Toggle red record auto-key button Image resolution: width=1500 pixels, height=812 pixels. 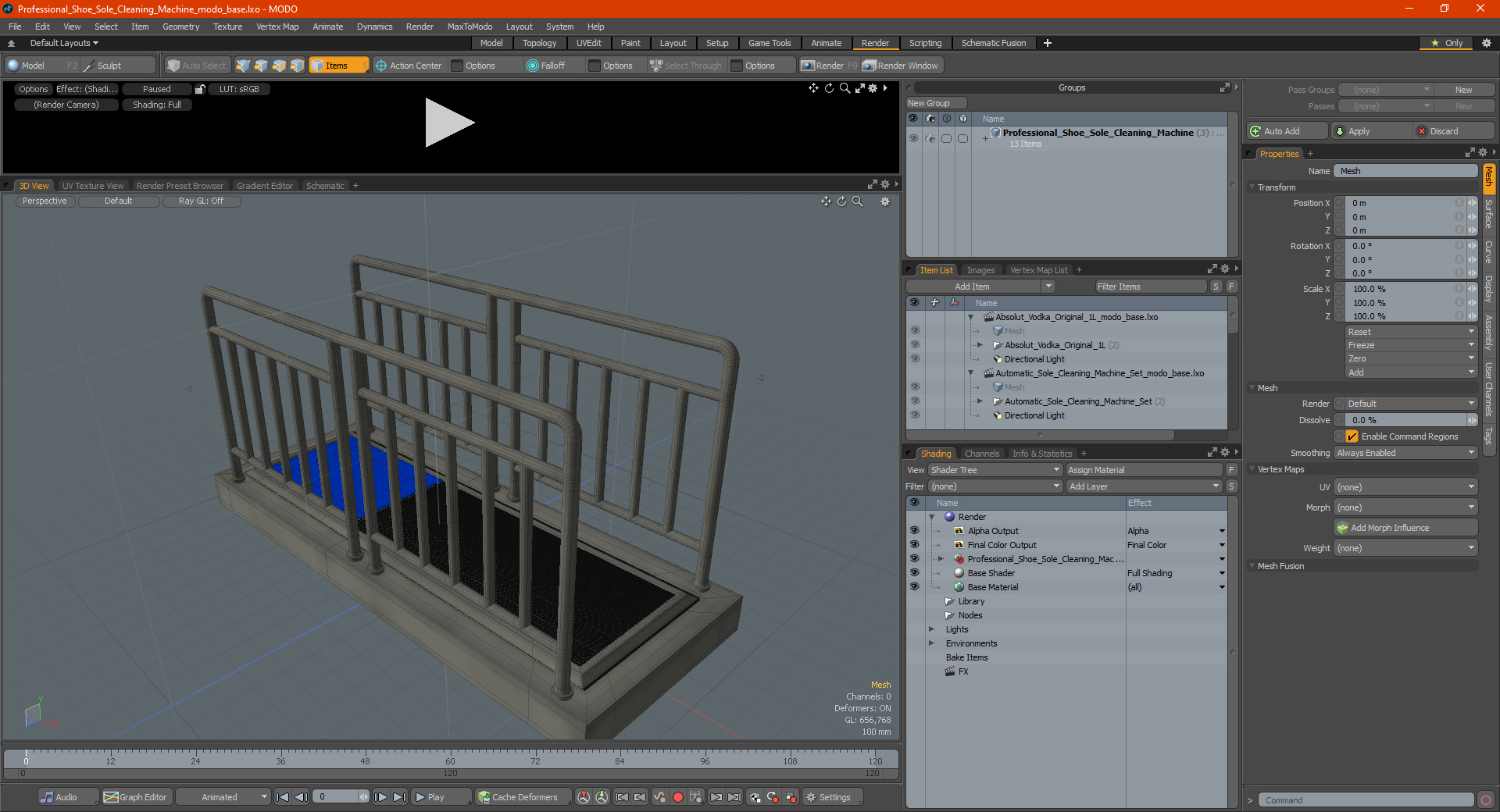(678, 797)
